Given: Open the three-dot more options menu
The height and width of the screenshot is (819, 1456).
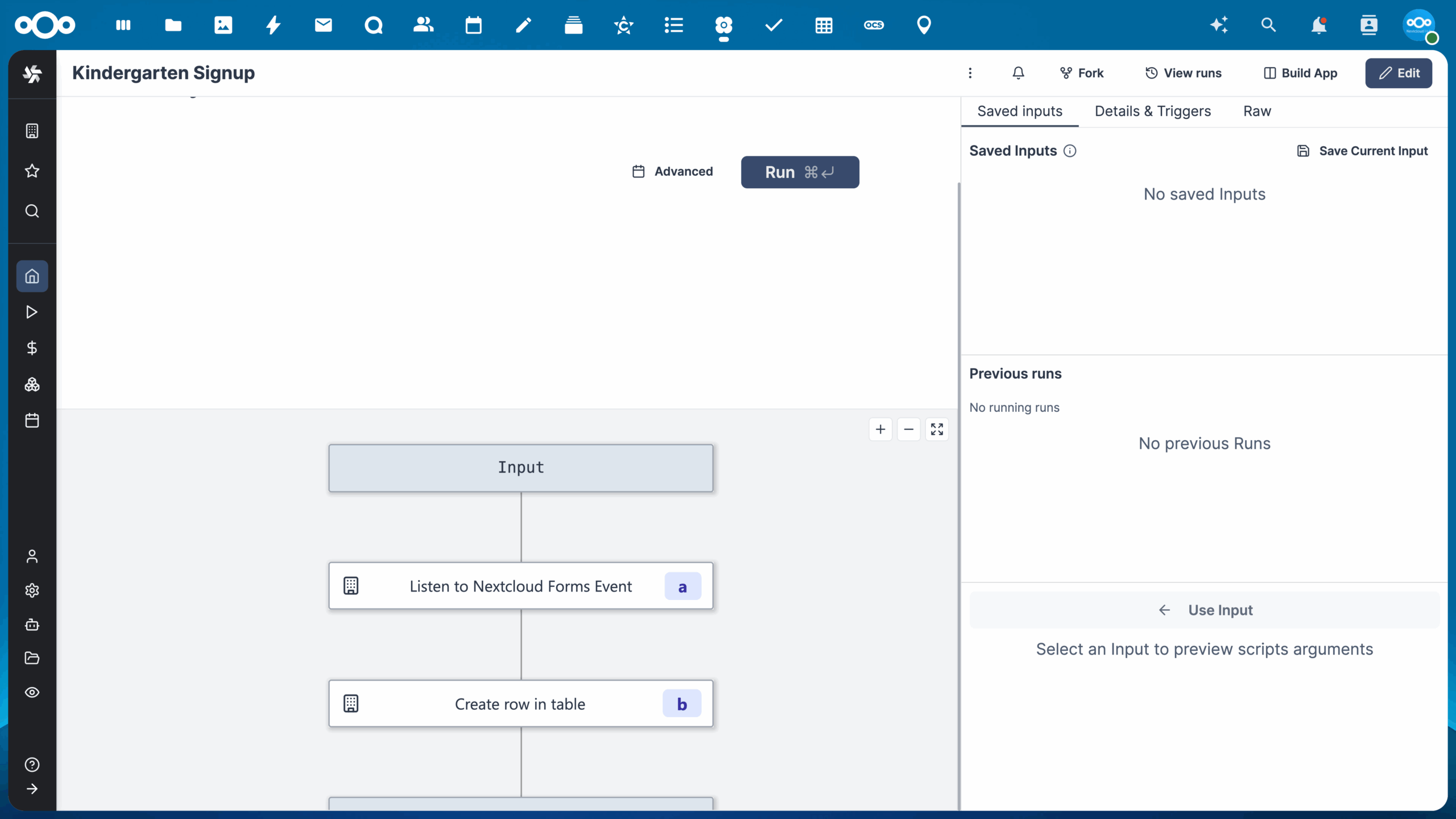Looking at the screenshot, I should coord(970,73).
